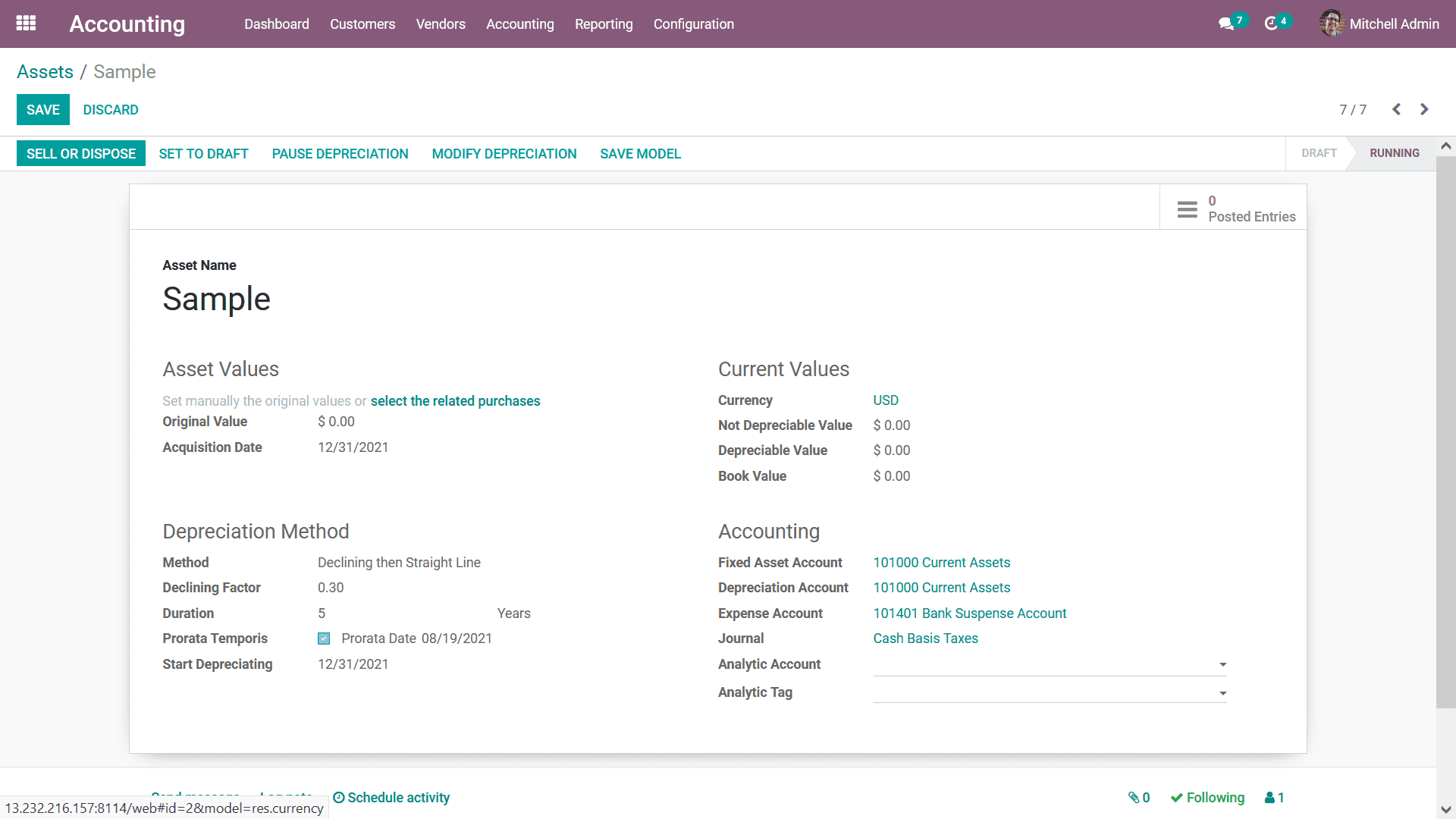The height and width of the screenshot is (819, 1456).
Task: Open Cash Basis Taxes journal link
Action: point(925,638)
